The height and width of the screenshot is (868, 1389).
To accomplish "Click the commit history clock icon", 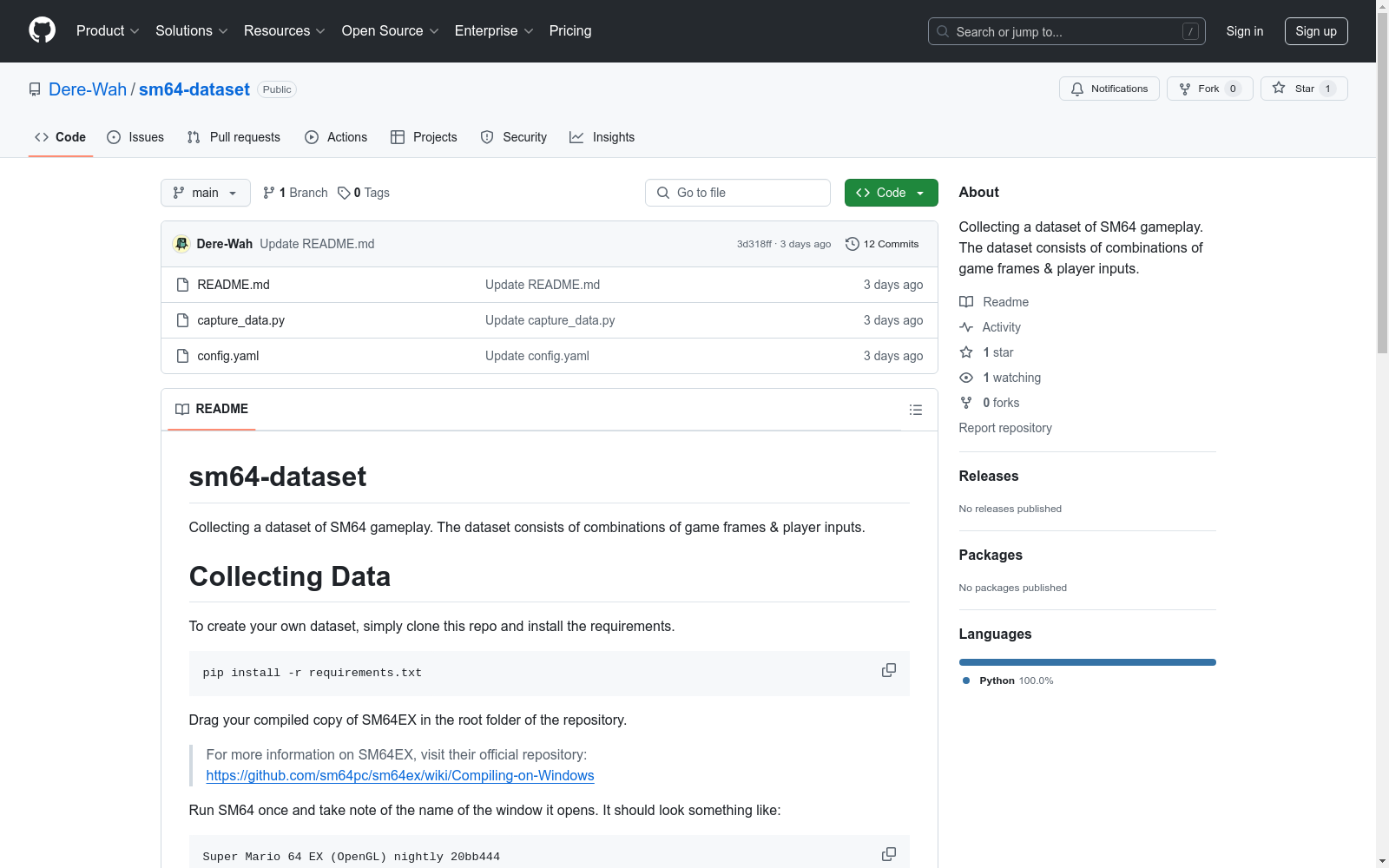I will click(852, 244).
